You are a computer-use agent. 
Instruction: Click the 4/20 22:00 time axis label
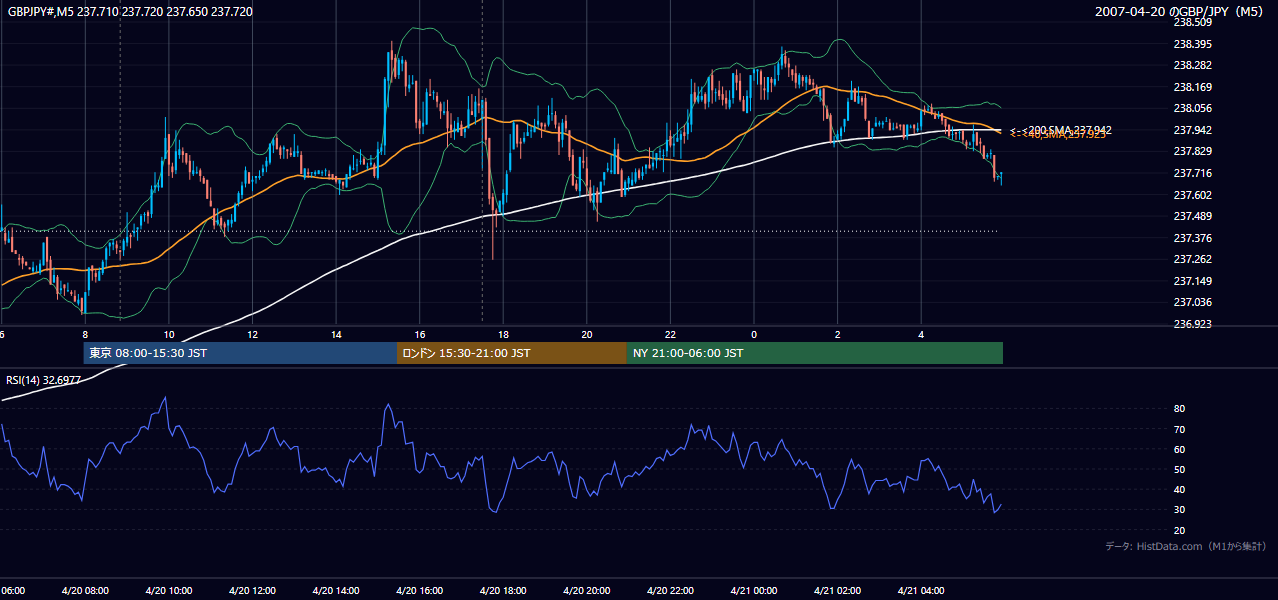click(670, 591)
